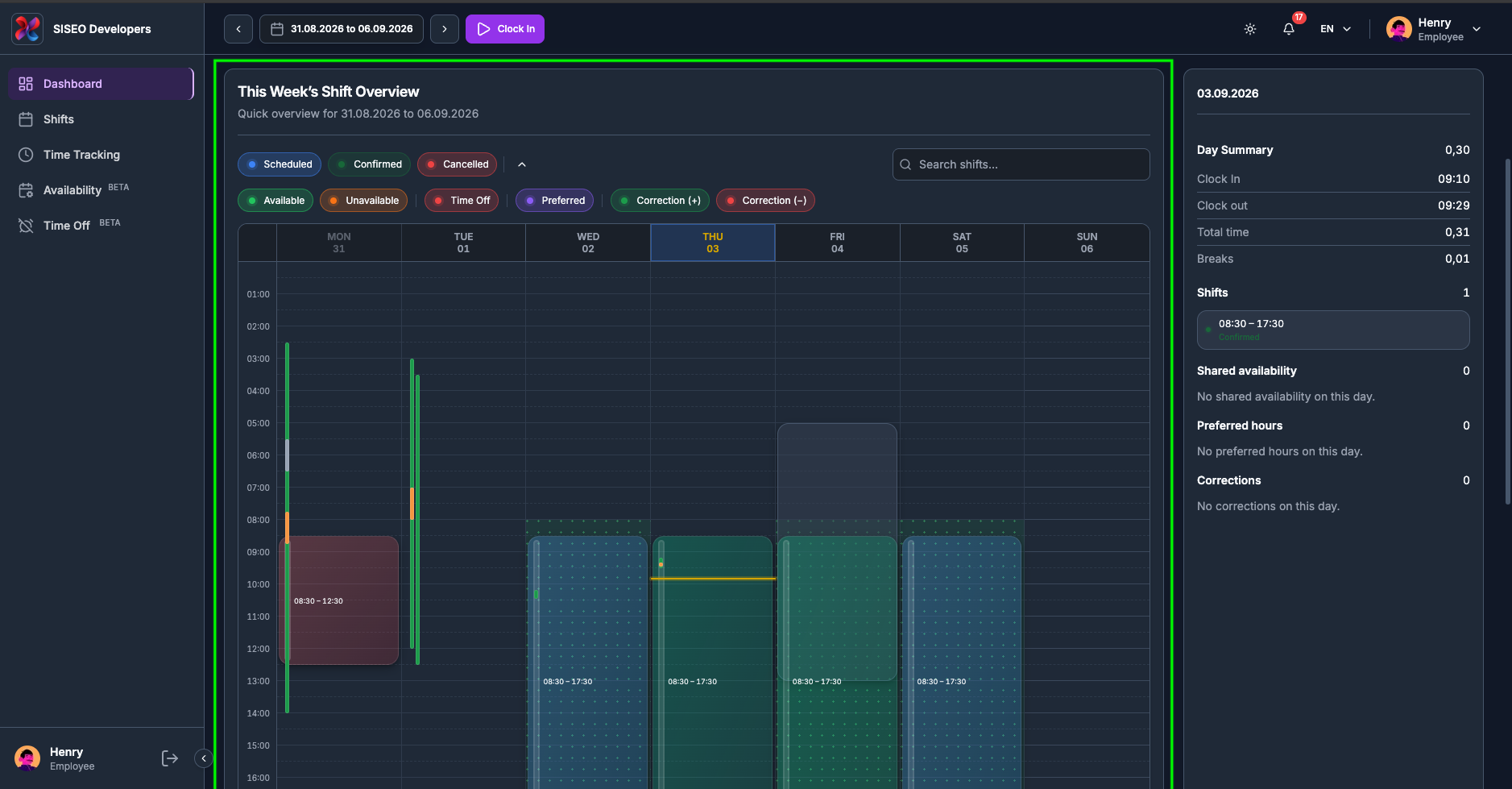Viewport: 1512px width, 789px height.
Task: Toggle the Available filter chip
Action: 275,201
